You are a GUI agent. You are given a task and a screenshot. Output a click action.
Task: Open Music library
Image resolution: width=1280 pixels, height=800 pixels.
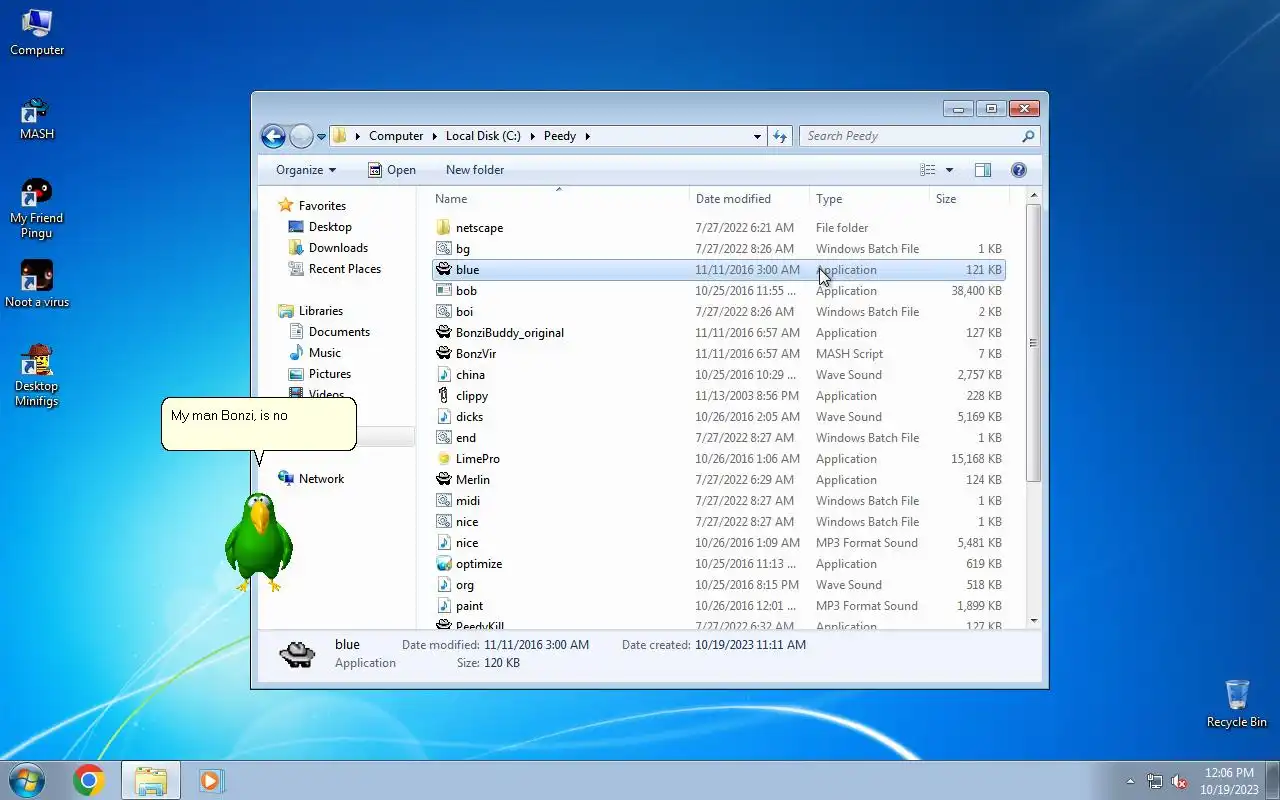[315, 353]
